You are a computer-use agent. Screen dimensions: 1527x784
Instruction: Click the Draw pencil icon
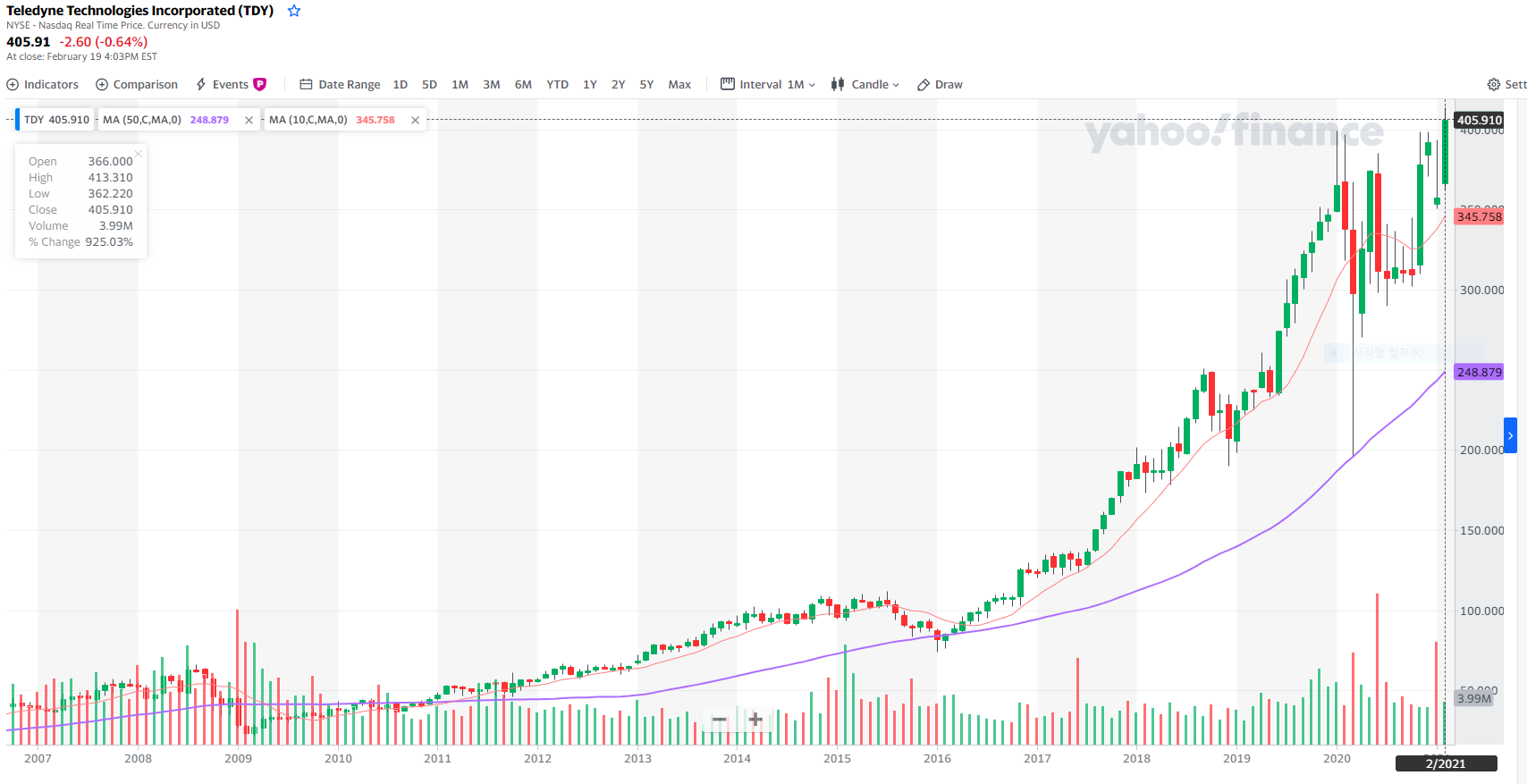click(x=924, y=85)
